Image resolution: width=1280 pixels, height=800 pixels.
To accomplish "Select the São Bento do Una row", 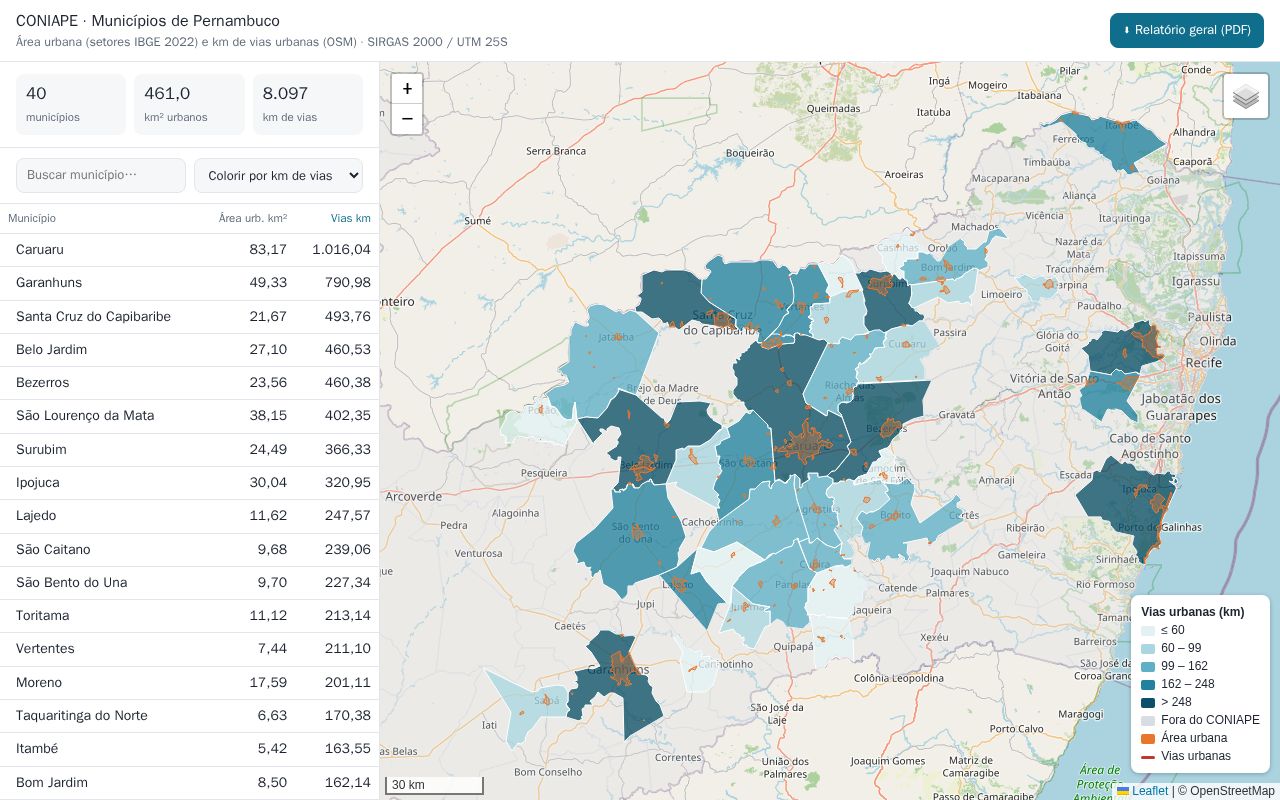I will click(190, 582).
